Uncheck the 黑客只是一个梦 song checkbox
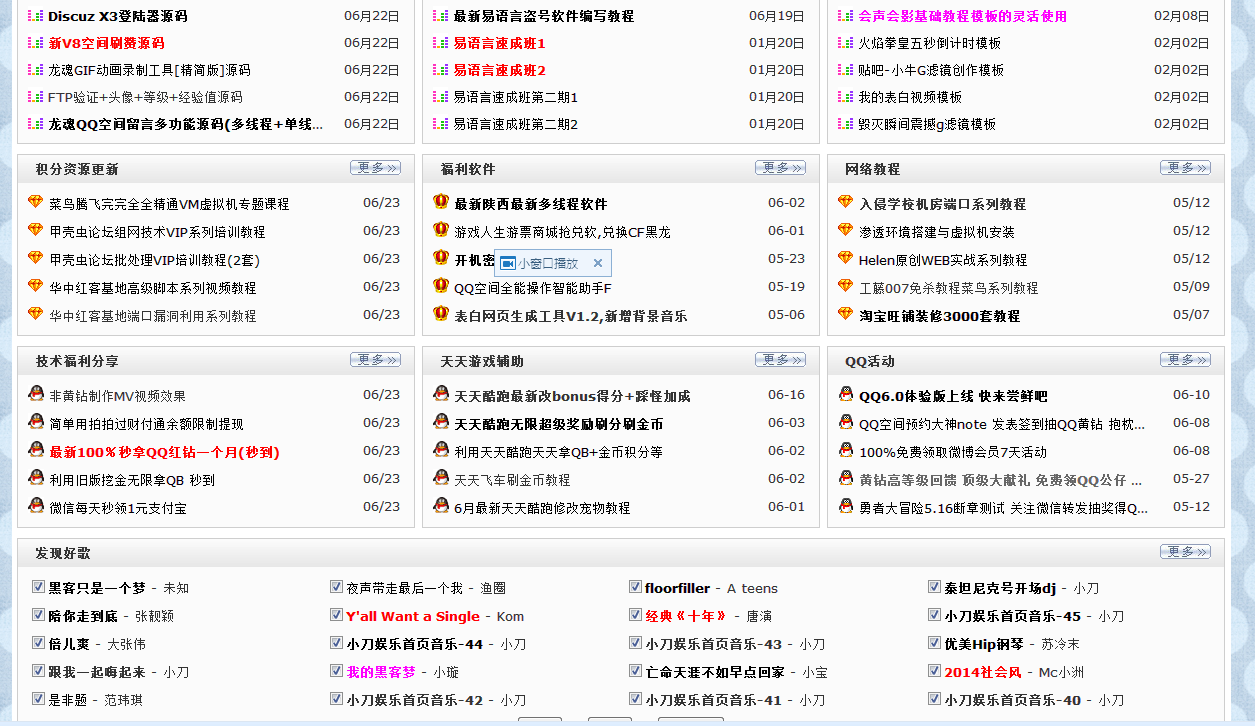The height and width of the screenshot is (726, 1255). tap(38, 587)
